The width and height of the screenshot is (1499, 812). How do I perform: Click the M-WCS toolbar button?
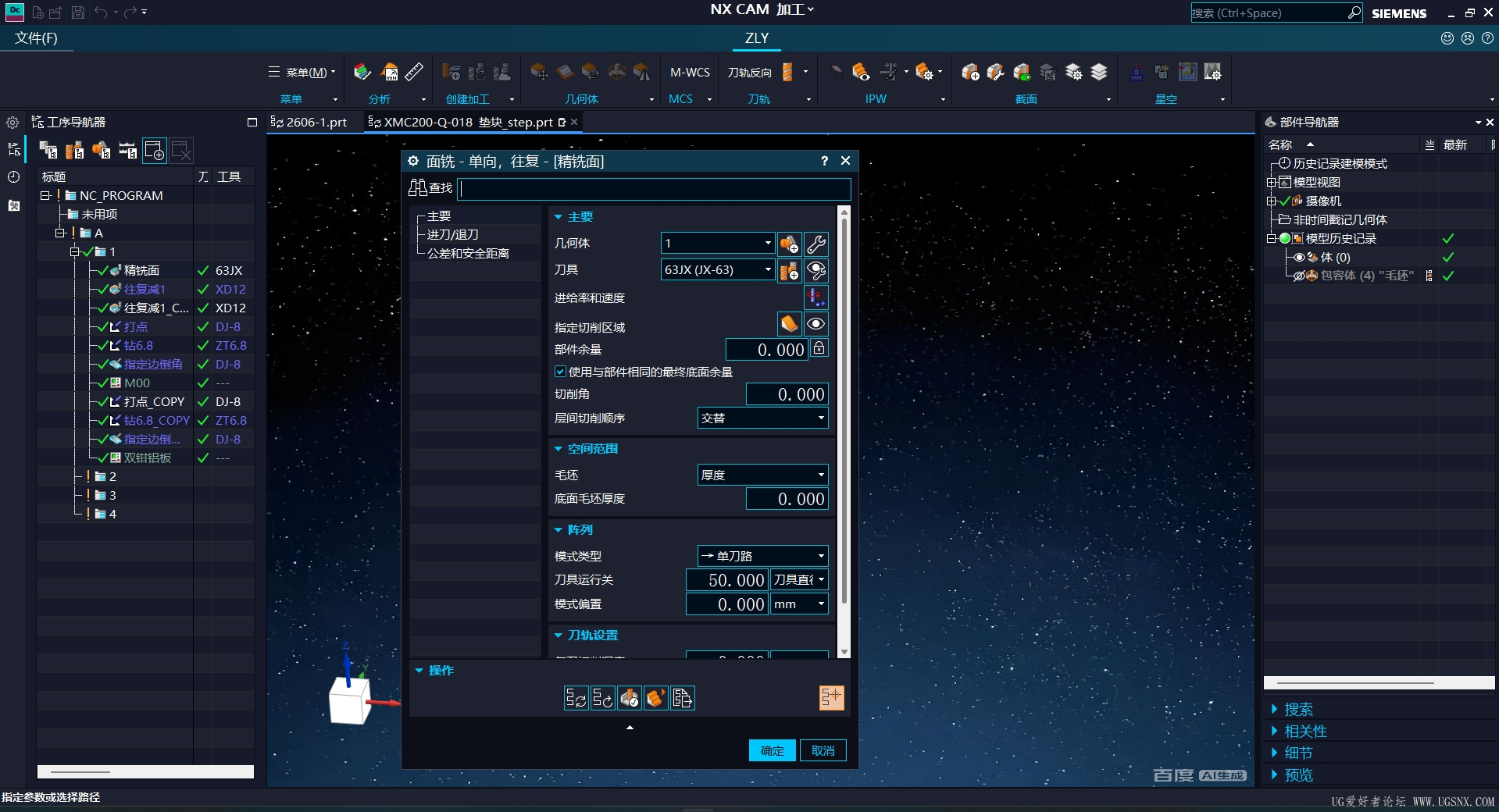pyautogui.click(x=690, y=73)
